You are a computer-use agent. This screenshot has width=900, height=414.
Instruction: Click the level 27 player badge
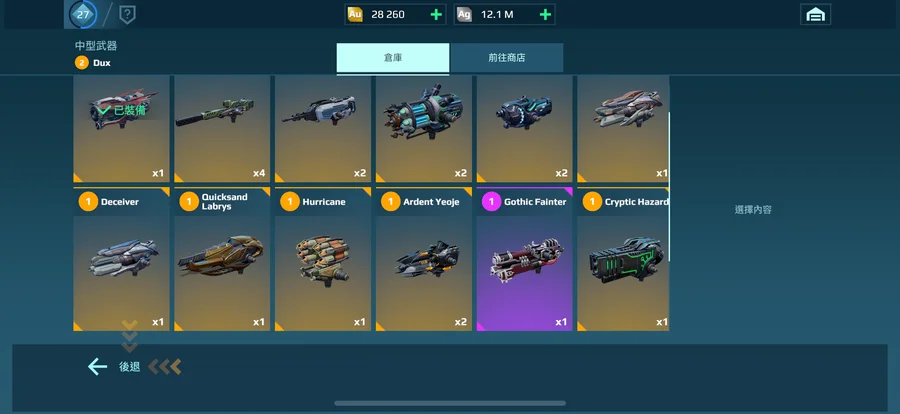click(83, 14)
